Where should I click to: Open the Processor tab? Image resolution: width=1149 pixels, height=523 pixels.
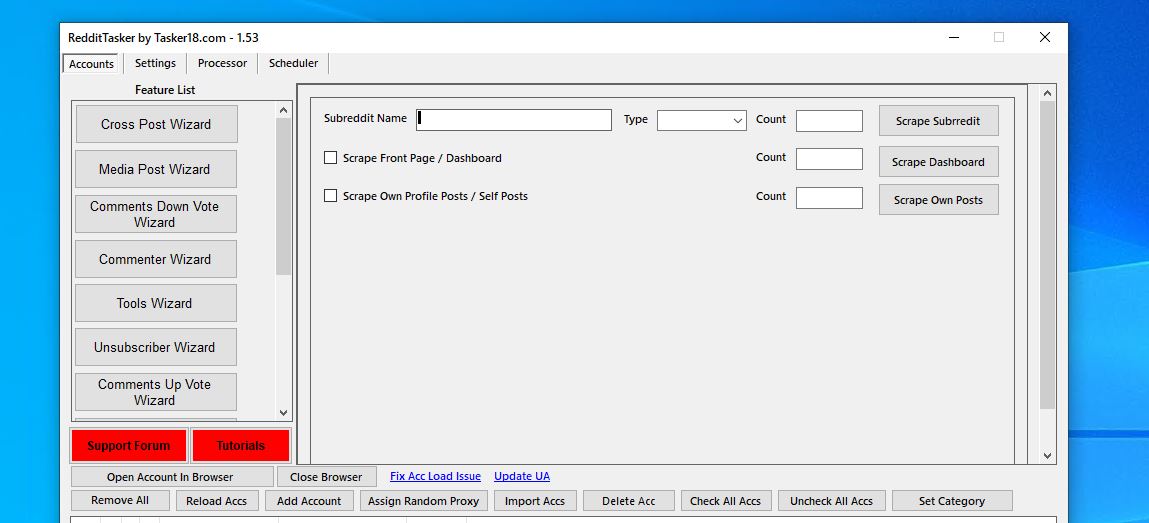coord(222,63)
